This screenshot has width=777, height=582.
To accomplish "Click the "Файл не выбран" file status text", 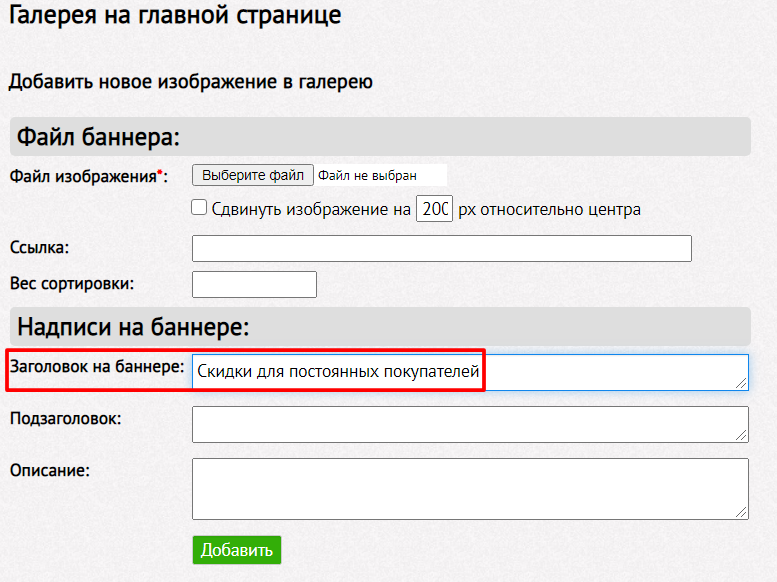I will pos(367,175).
